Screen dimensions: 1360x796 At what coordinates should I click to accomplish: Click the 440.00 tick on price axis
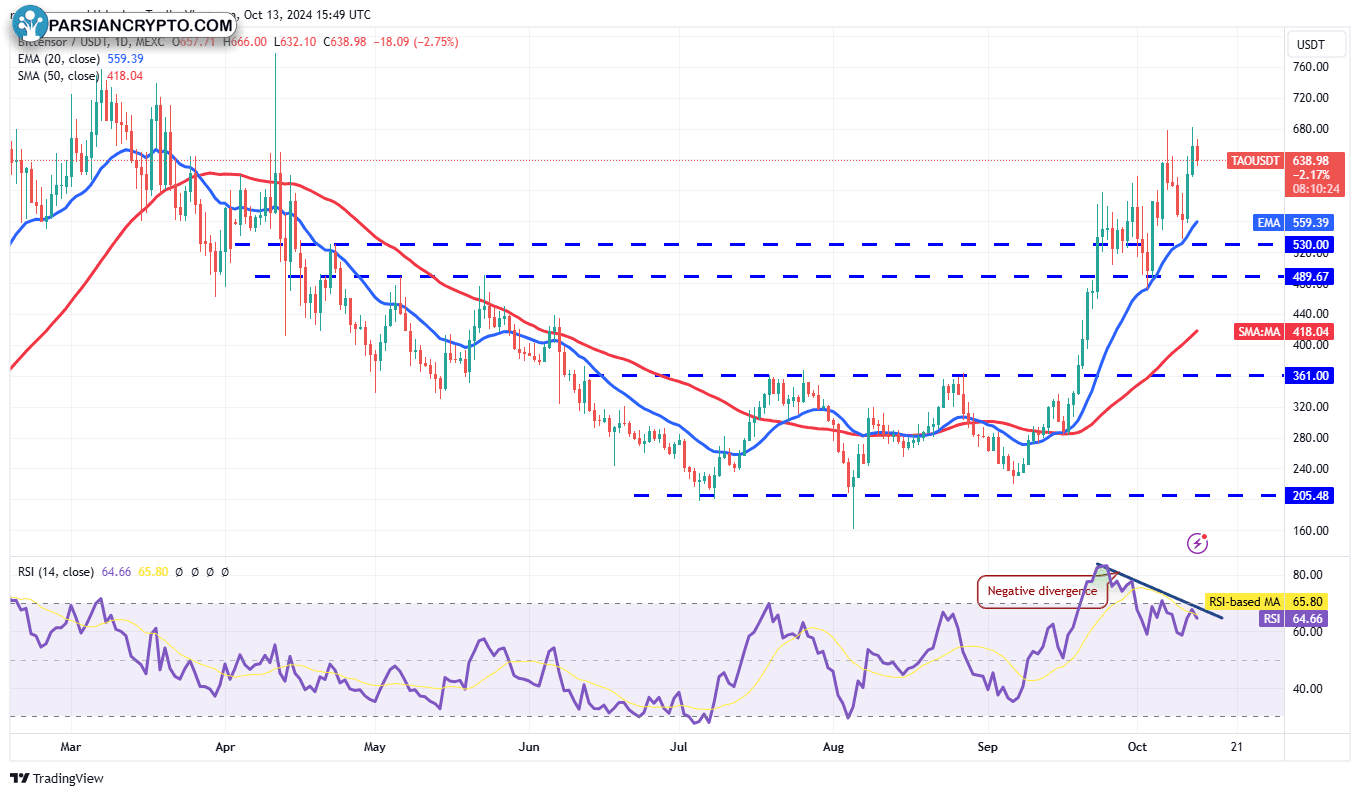(x=1311, y=314)
